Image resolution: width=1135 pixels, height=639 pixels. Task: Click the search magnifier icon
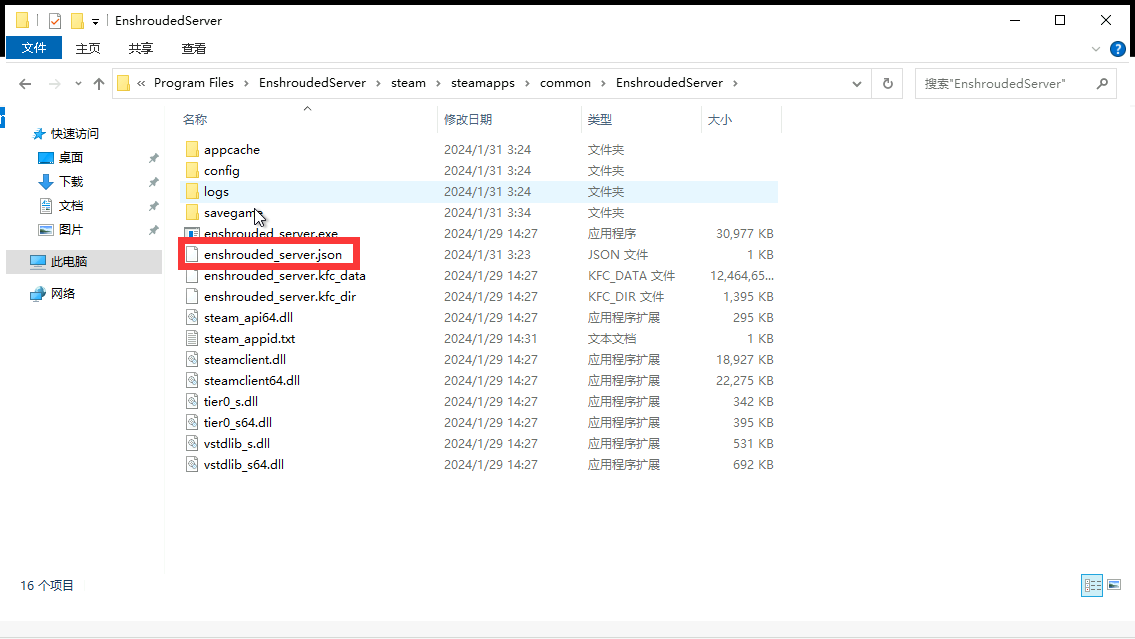point(1102,84)
